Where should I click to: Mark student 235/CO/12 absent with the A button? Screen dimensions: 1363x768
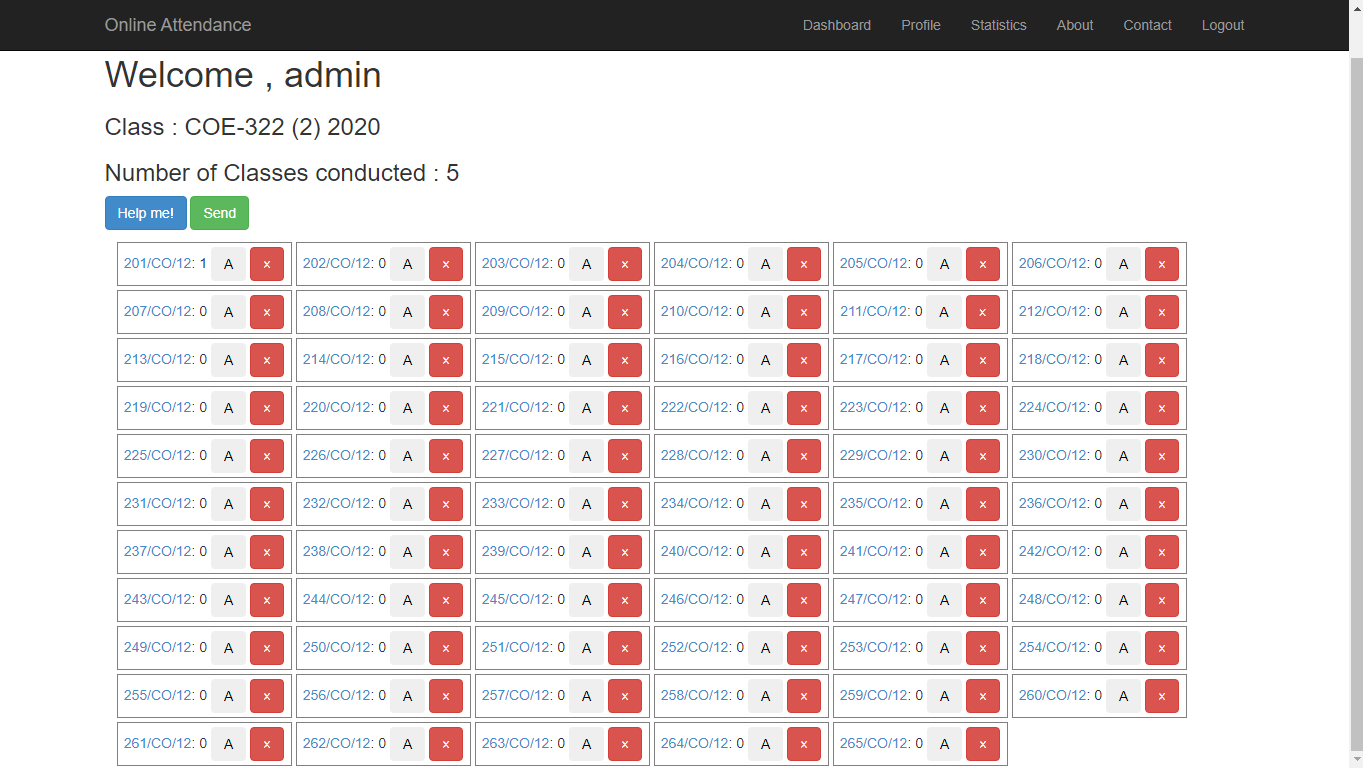(x=944, y=504)
